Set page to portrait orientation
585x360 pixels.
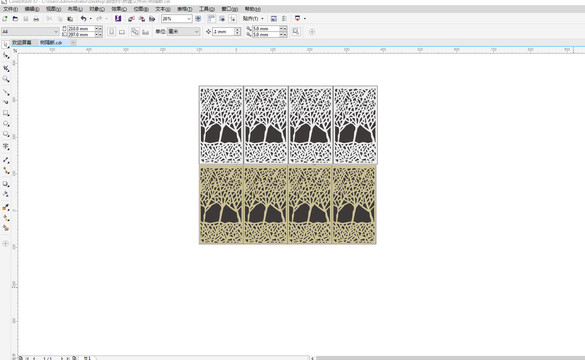pyautogui.click(x=111, y=32)
